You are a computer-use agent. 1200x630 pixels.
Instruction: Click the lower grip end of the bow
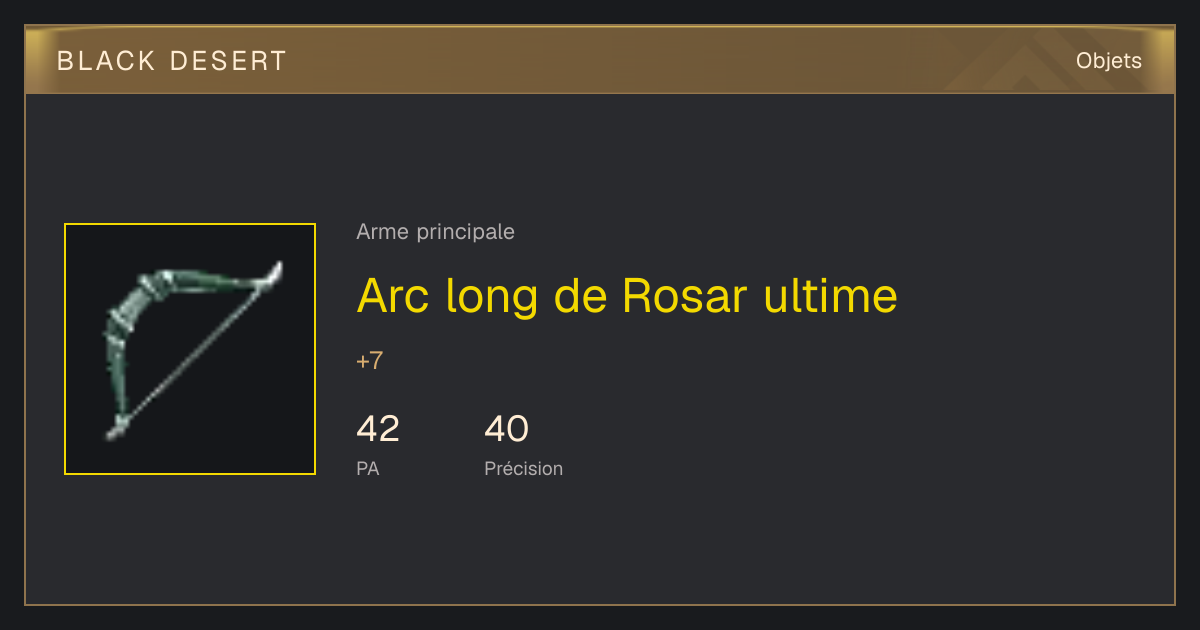pos(117,428)
